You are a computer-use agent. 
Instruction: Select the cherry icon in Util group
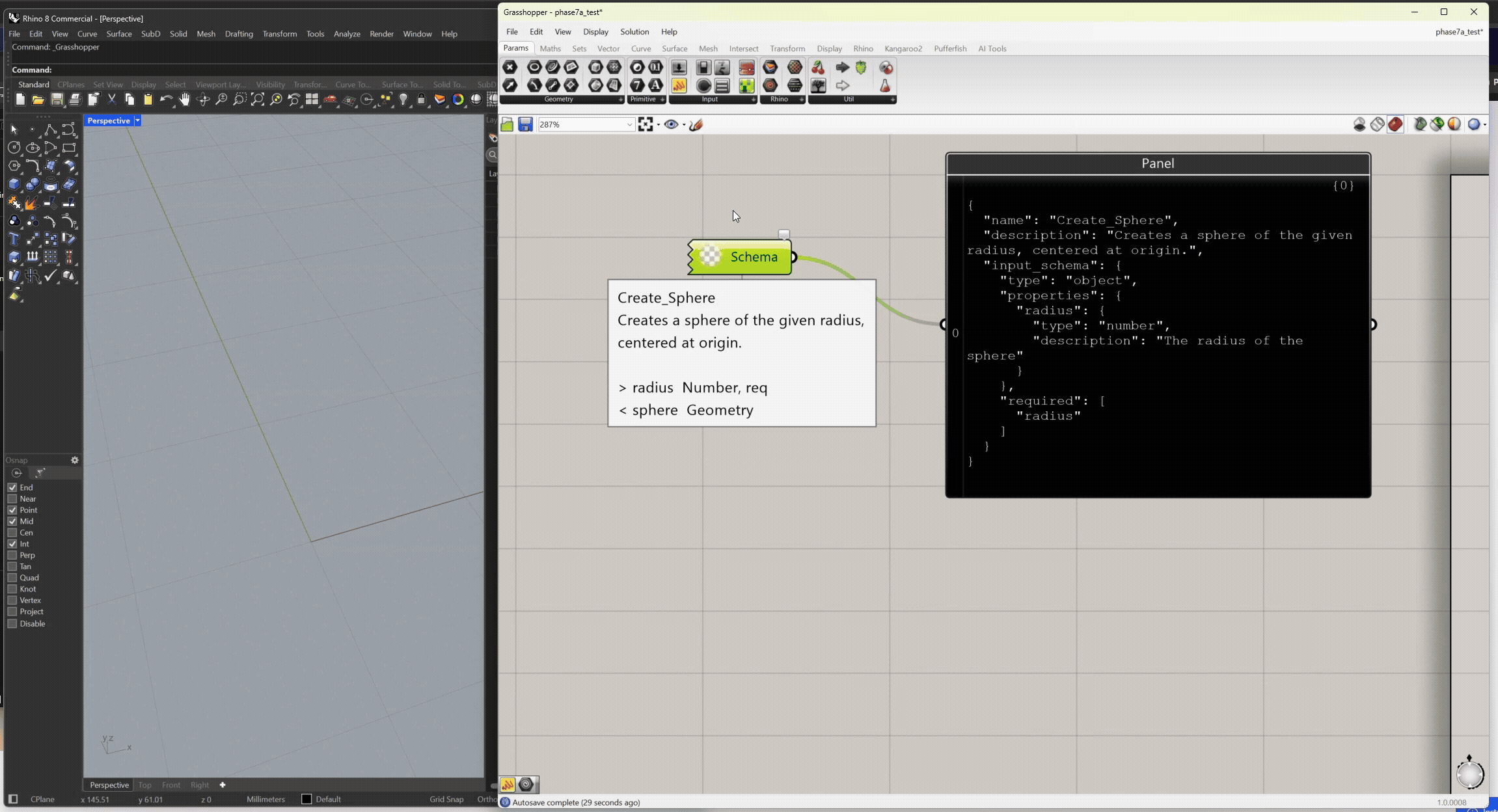[x=819, y=67]
